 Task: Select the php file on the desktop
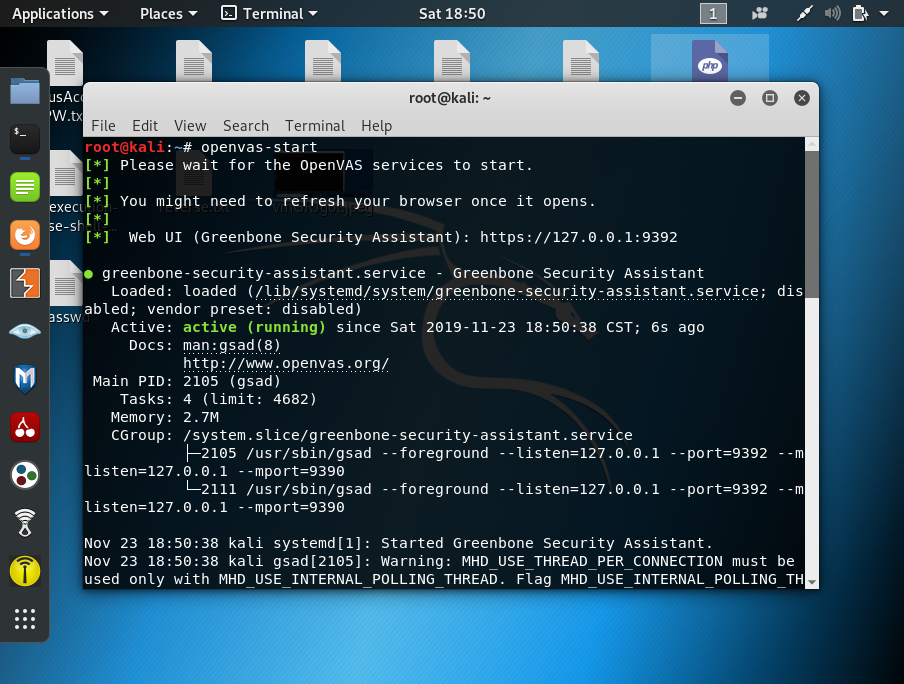point(710,59)
